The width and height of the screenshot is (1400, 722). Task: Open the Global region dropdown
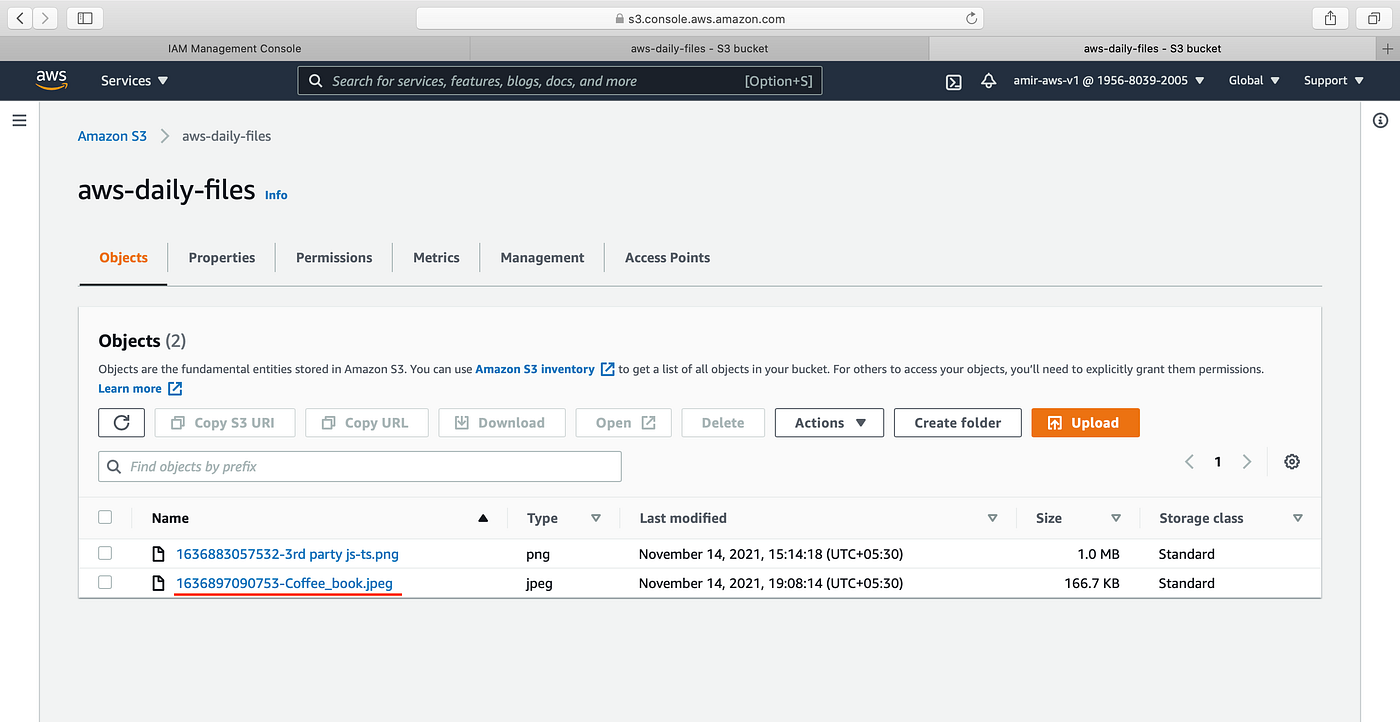[x=1254, y=81]
